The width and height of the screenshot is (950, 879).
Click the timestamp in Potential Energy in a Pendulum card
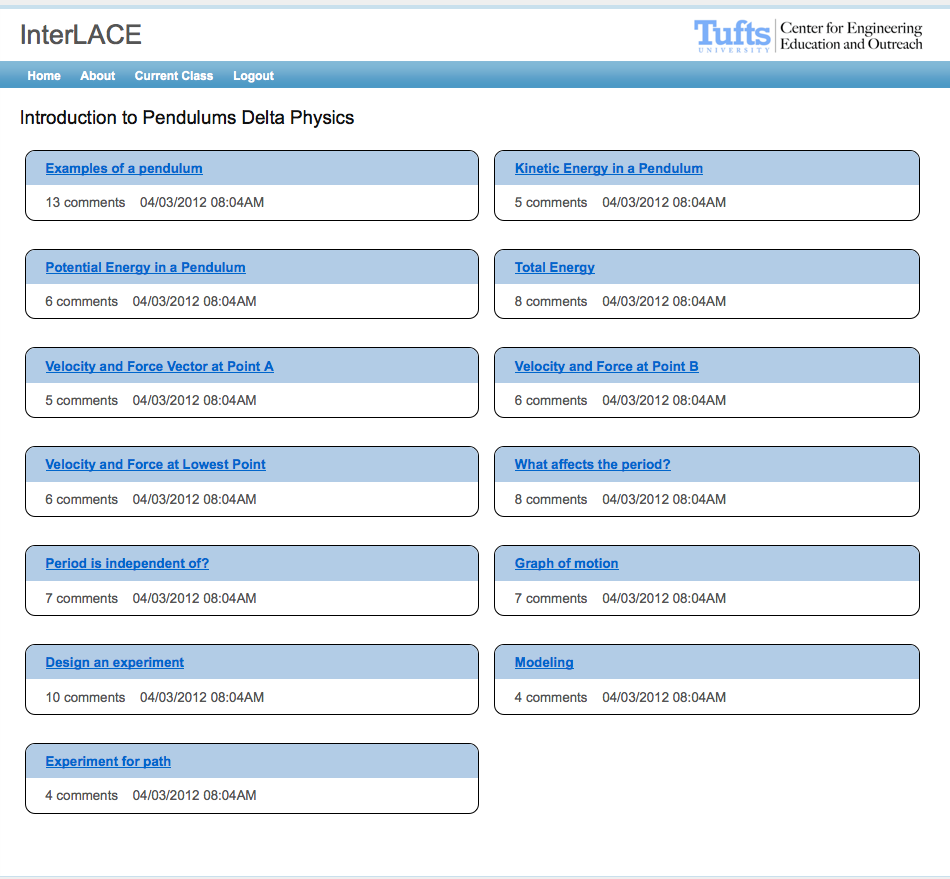pos(194,301)
